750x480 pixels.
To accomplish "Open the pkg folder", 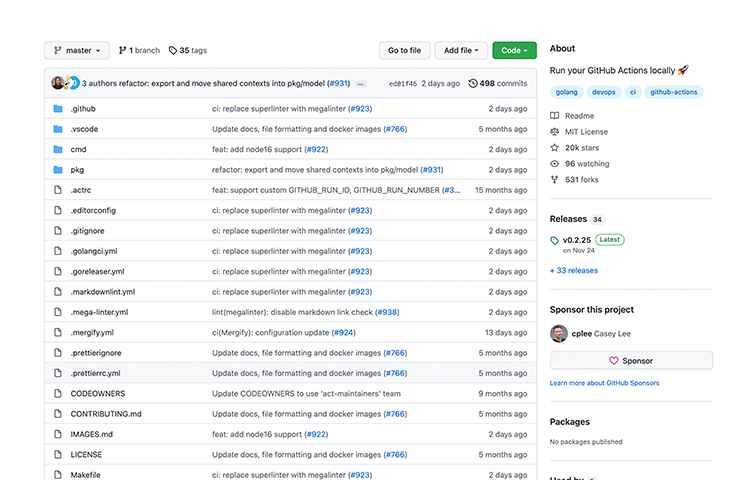I will click(77, 170).
